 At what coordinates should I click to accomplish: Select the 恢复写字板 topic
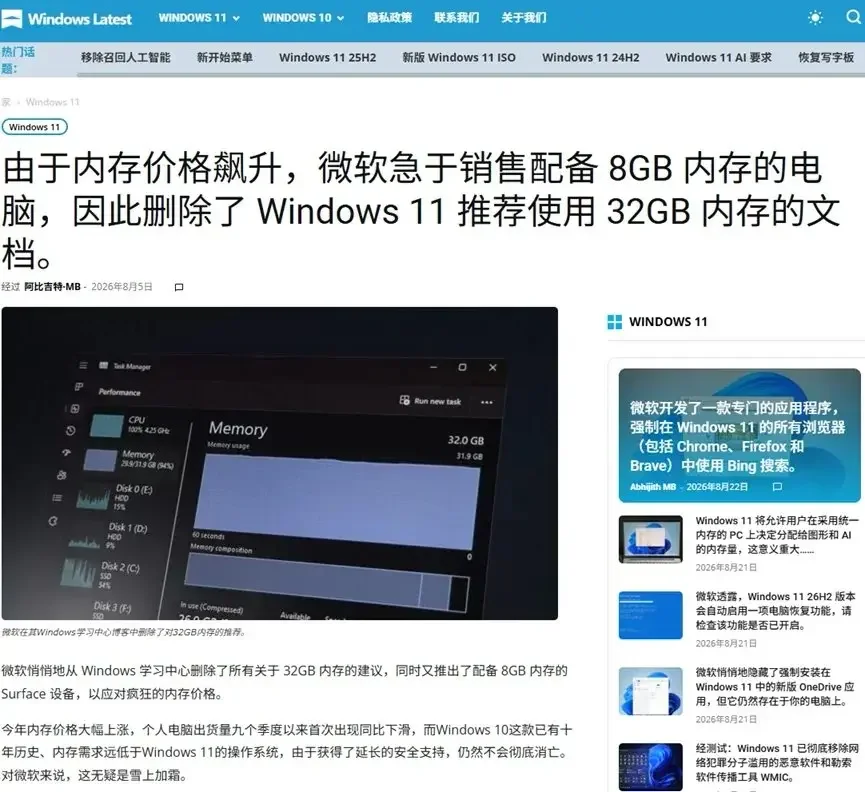coord(826,57)
